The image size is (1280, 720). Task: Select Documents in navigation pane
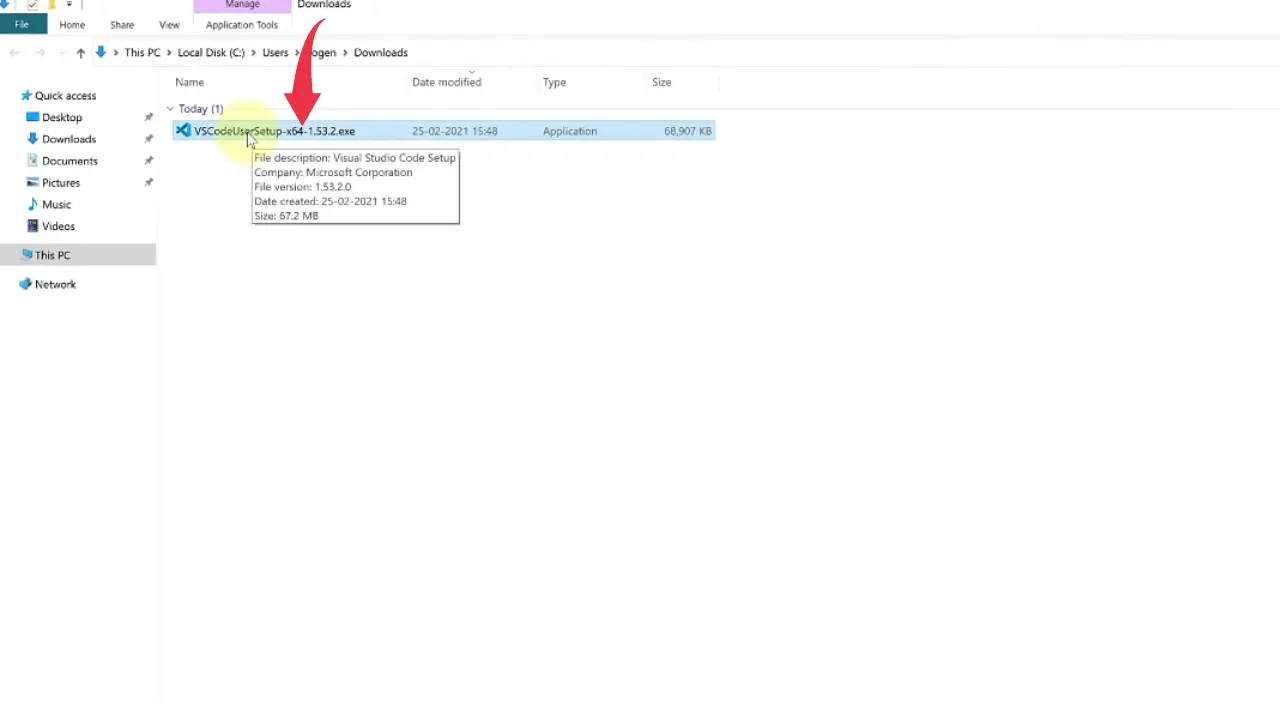(x=70, y=161)
